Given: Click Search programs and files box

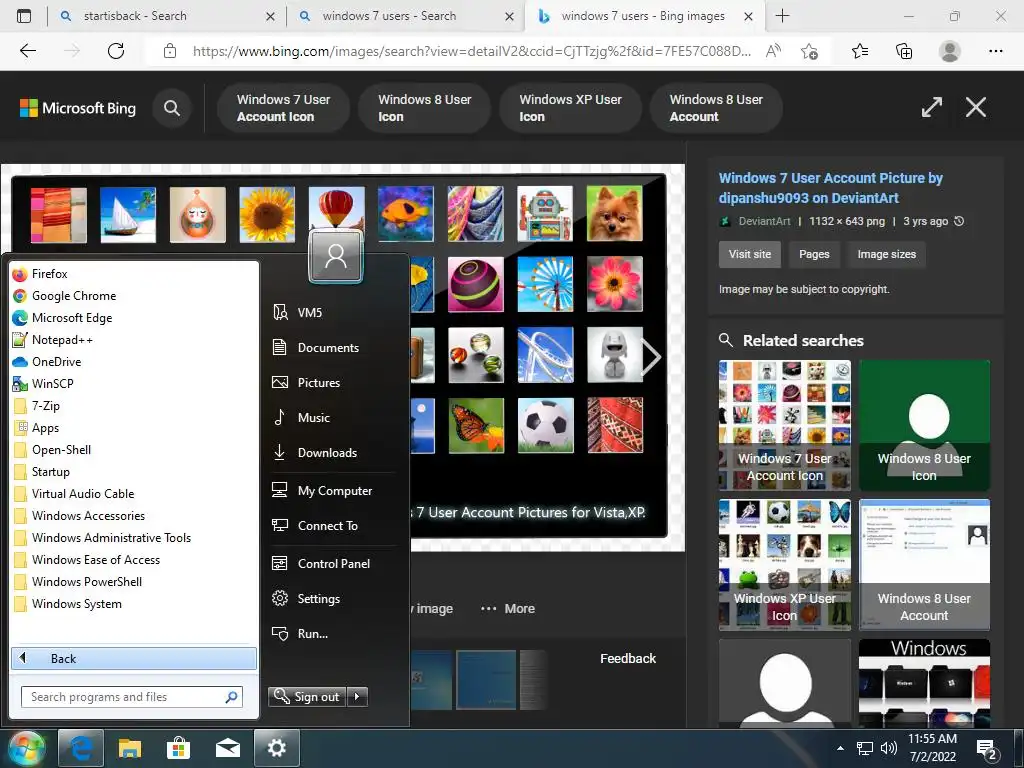Looking at the screenshot, I should [132, 697].
